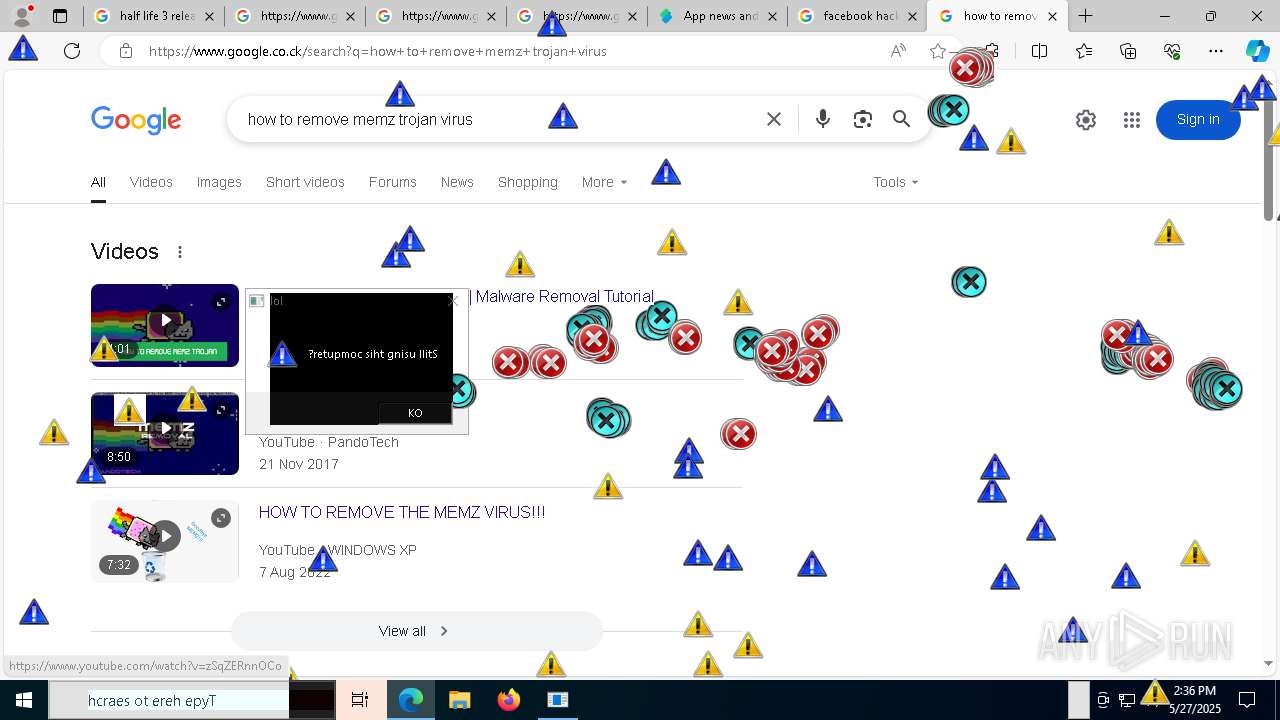
Task: Switch to the half life 3 tab
Action: tap(155, 16)
